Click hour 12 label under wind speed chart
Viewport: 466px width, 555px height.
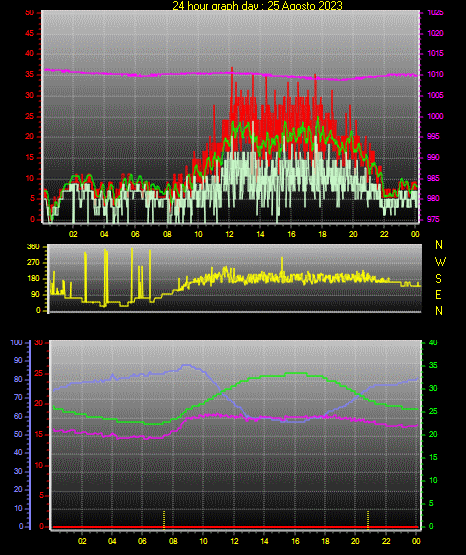coord(229,234)
